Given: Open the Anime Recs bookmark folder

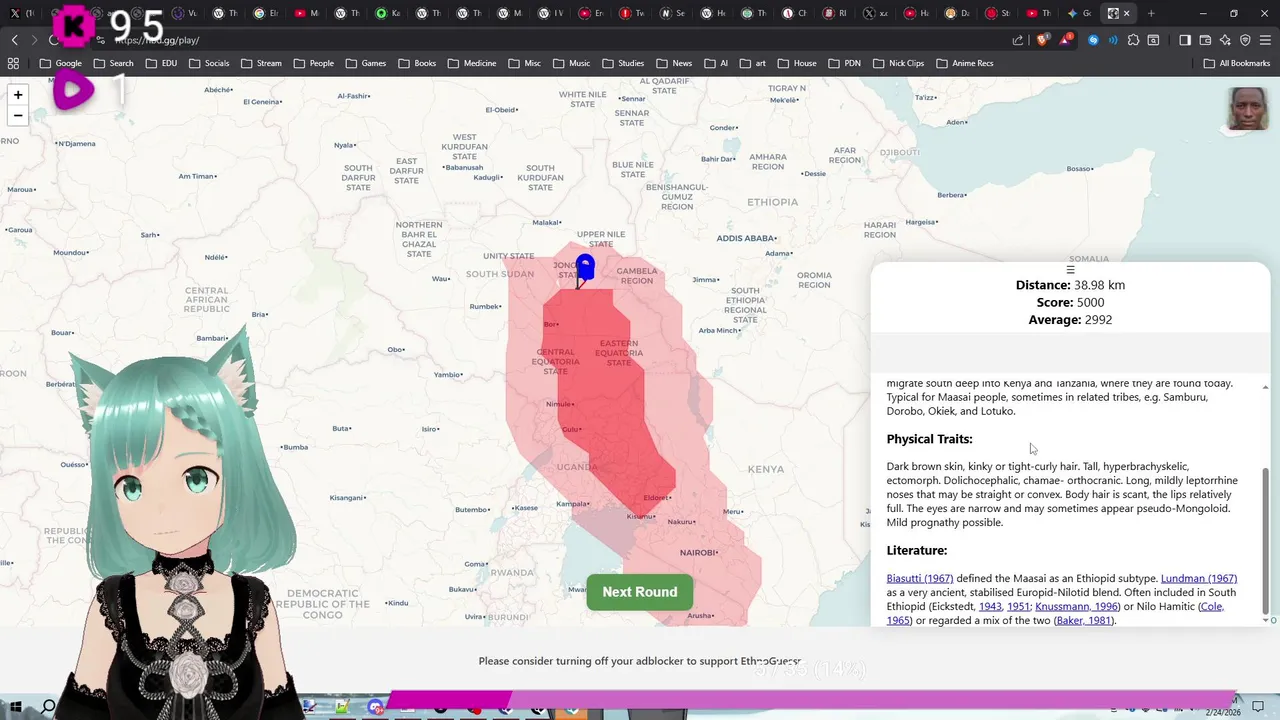Looking at the screenshot, I should click(x=965, y=63).
